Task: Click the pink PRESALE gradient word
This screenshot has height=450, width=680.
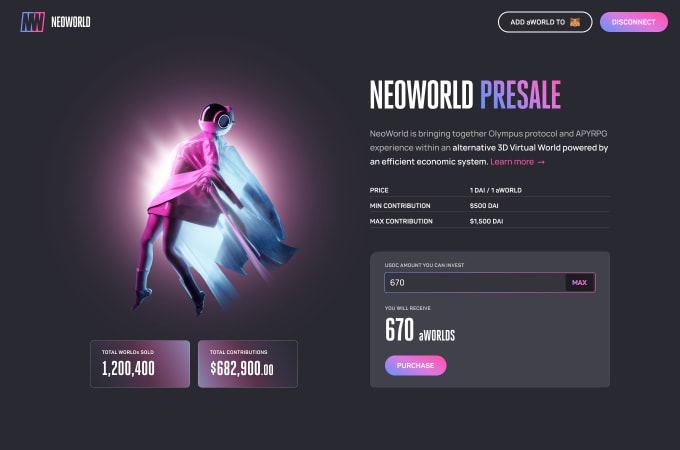Action: click(520, 95)
